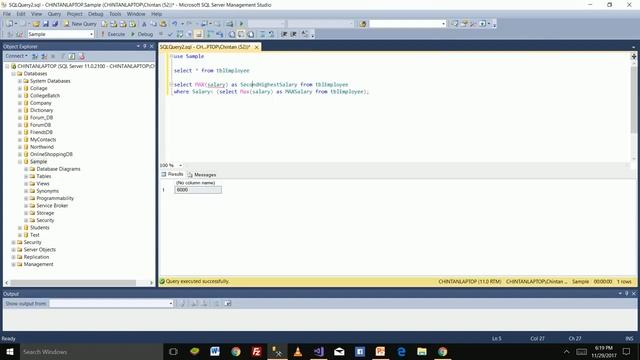
Task: Toggle the highlighted IntelliSense Enabled icon
Action: point(198,34)
